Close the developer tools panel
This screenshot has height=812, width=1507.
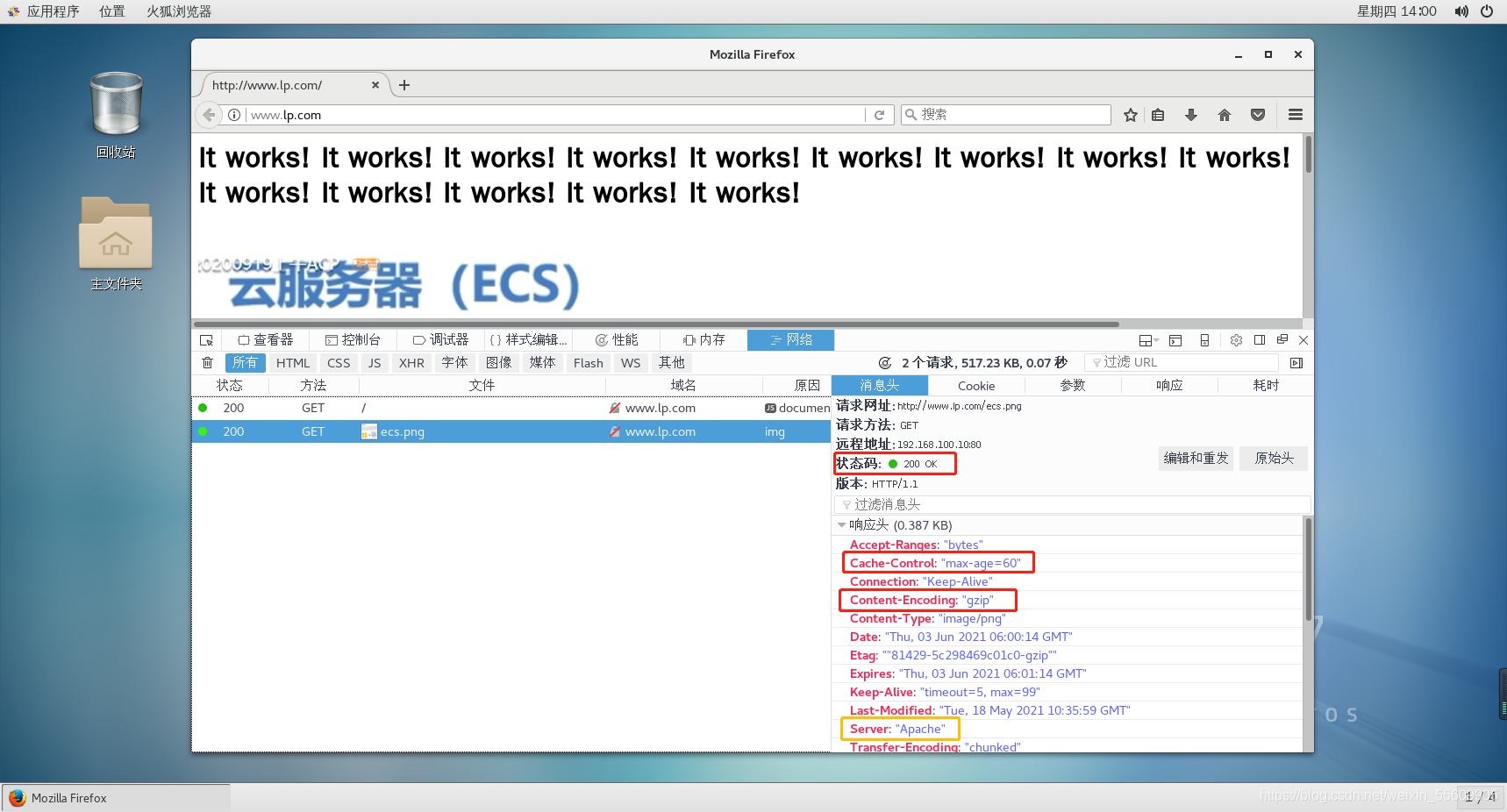pyautogui.click(x=1303, y=340)
